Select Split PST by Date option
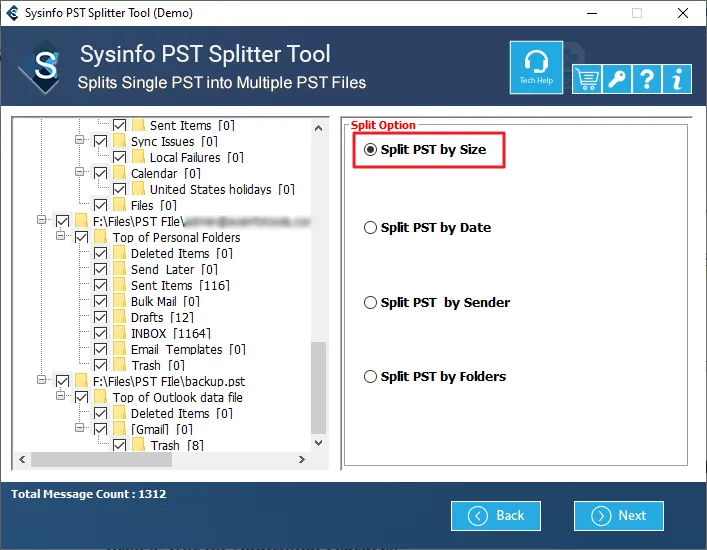This screenshot has width=707, height=550. pyautogui.click(x=427, y=228)
